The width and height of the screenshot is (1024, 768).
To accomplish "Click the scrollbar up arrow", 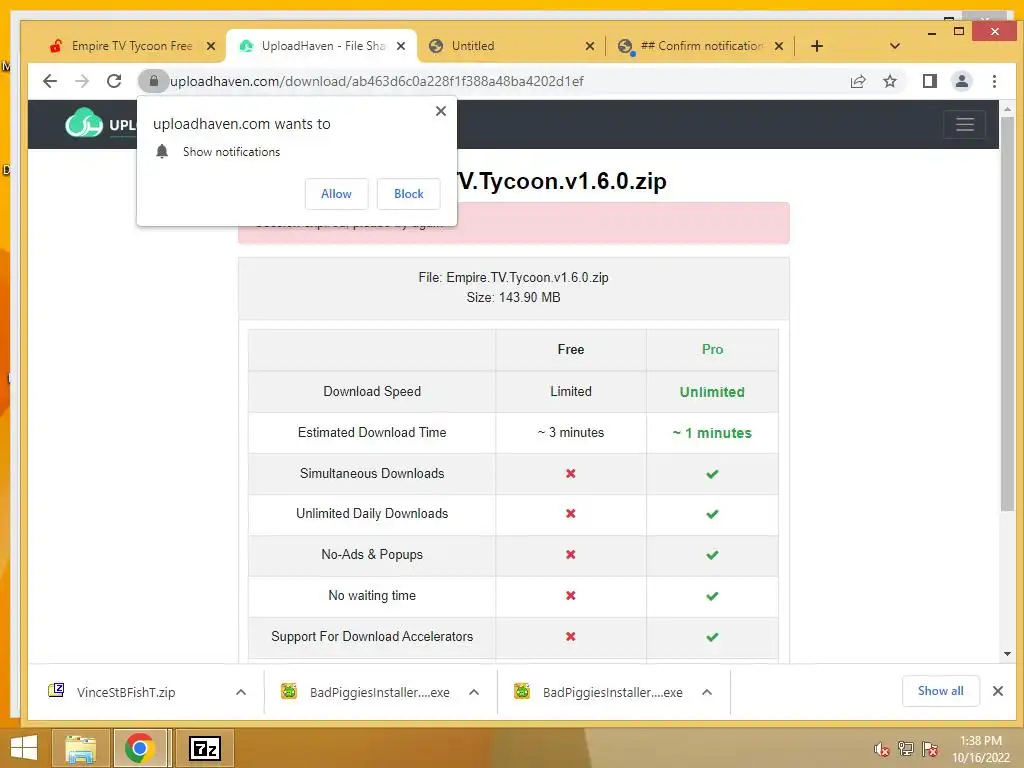I will 1007,109.
